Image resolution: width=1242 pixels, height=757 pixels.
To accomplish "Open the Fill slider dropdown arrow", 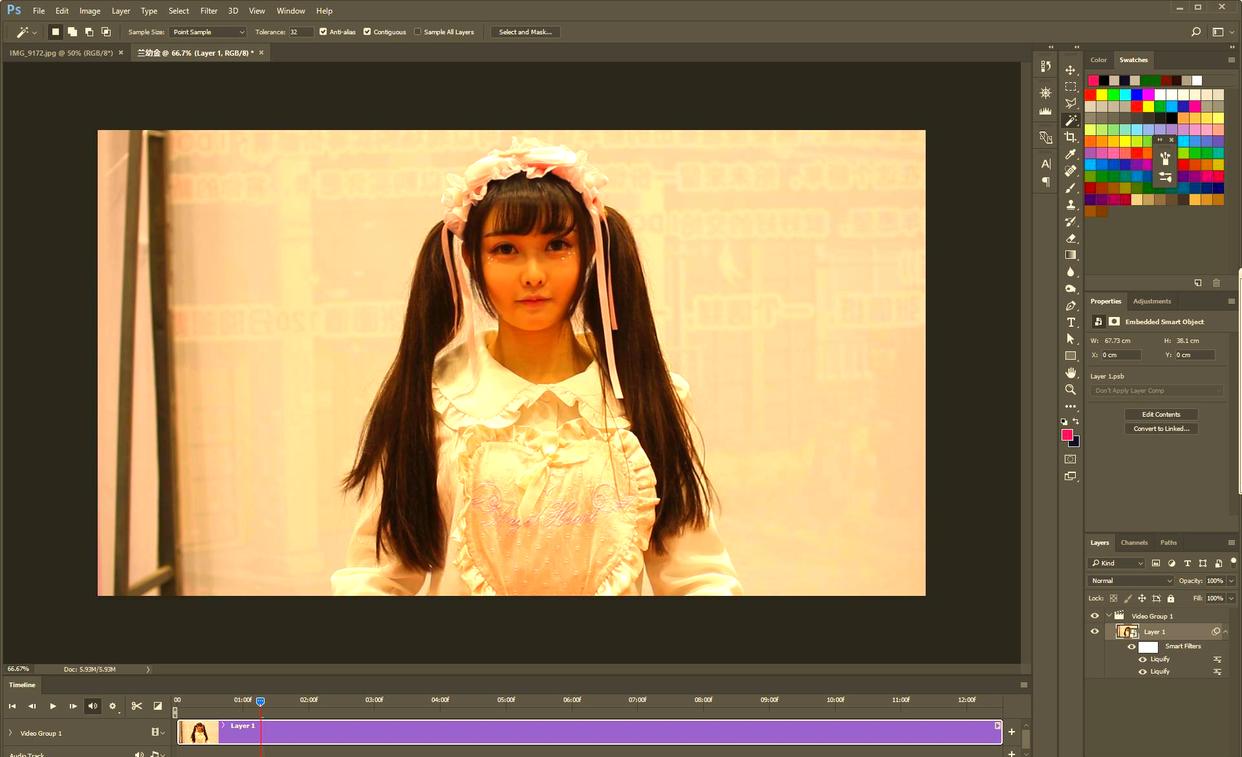I will [1231, 598].
